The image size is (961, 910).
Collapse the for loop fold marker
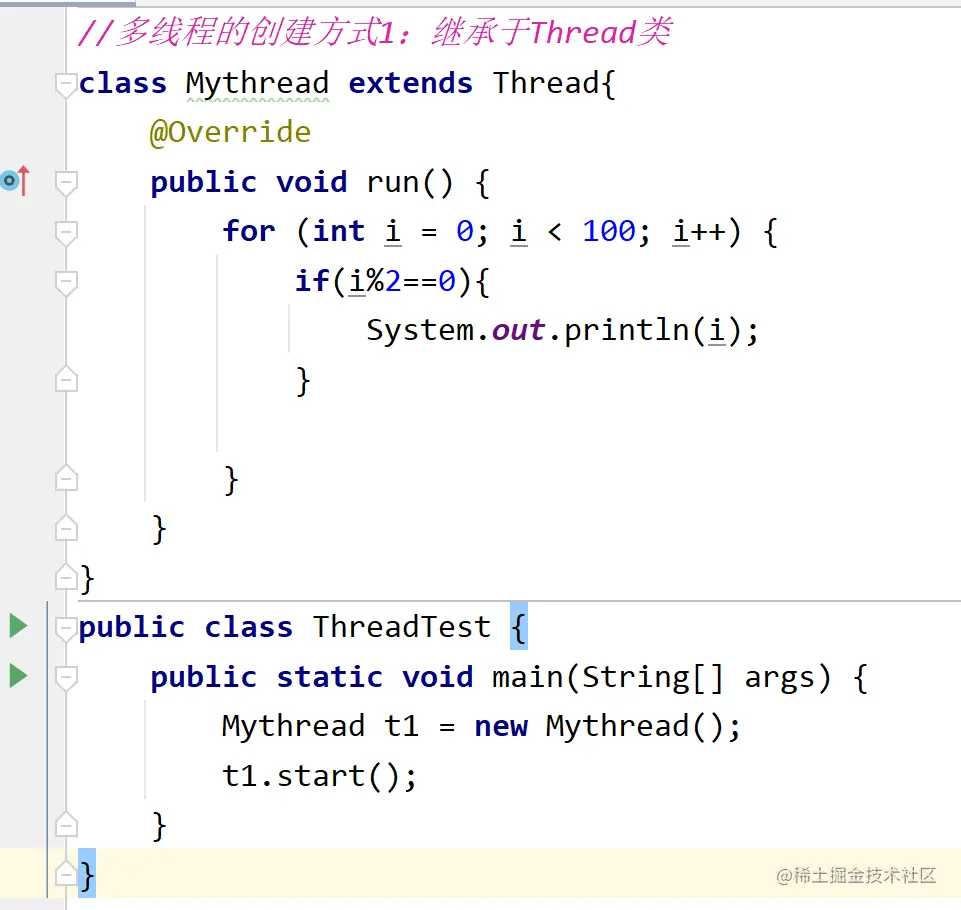point(66,233)
